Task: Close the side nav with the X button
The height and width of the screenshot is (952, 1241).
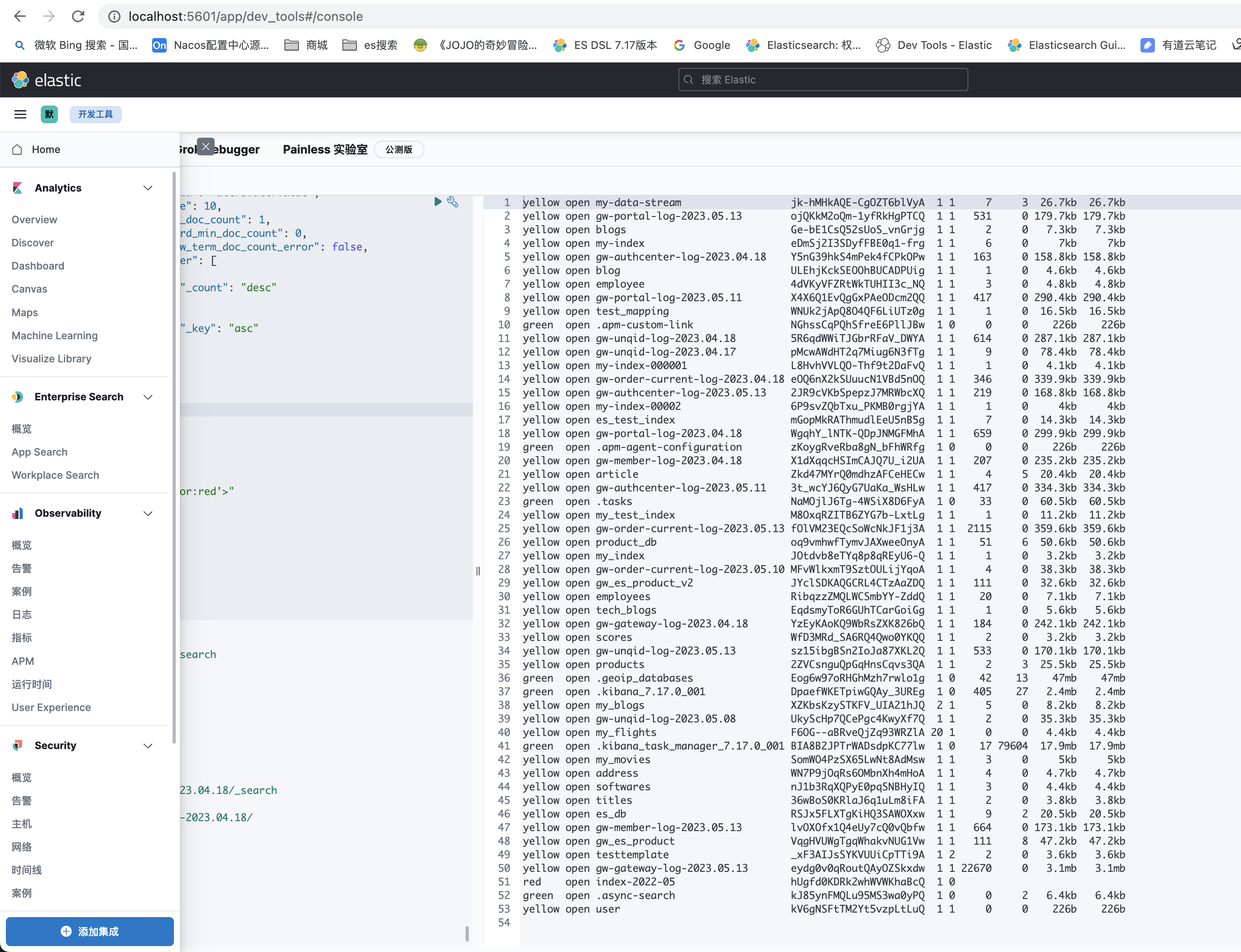Action: [x=206, y=147]
